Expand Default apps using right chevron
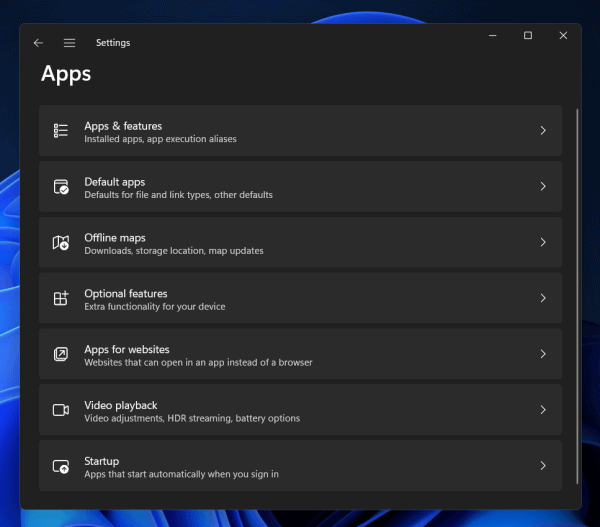This screenshot has height=527, width=600. pos(542,187)
